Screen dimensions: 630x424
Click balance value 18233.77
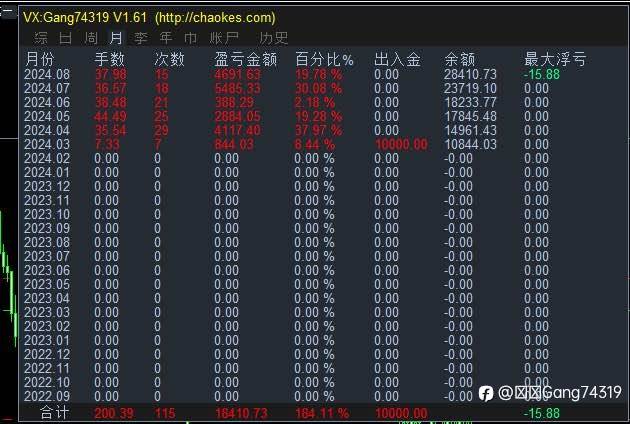pyautogui.click(x=470, y=102)
